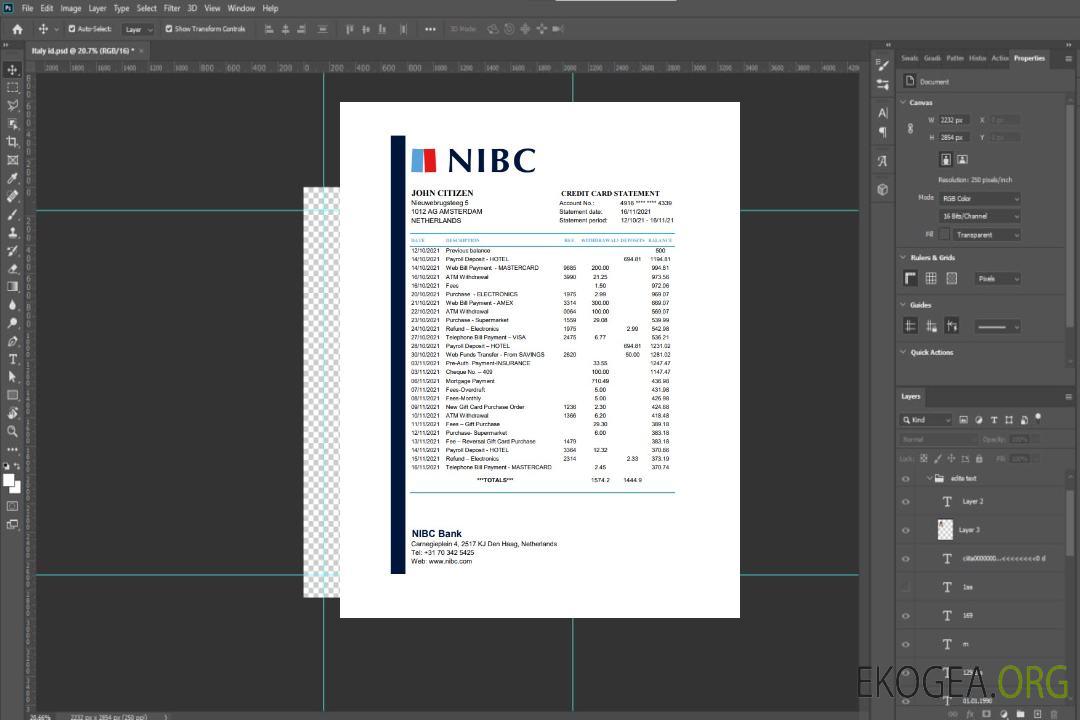
Task: Show the rulers icon under Rulers & Grids
Action: click(911, 278)
